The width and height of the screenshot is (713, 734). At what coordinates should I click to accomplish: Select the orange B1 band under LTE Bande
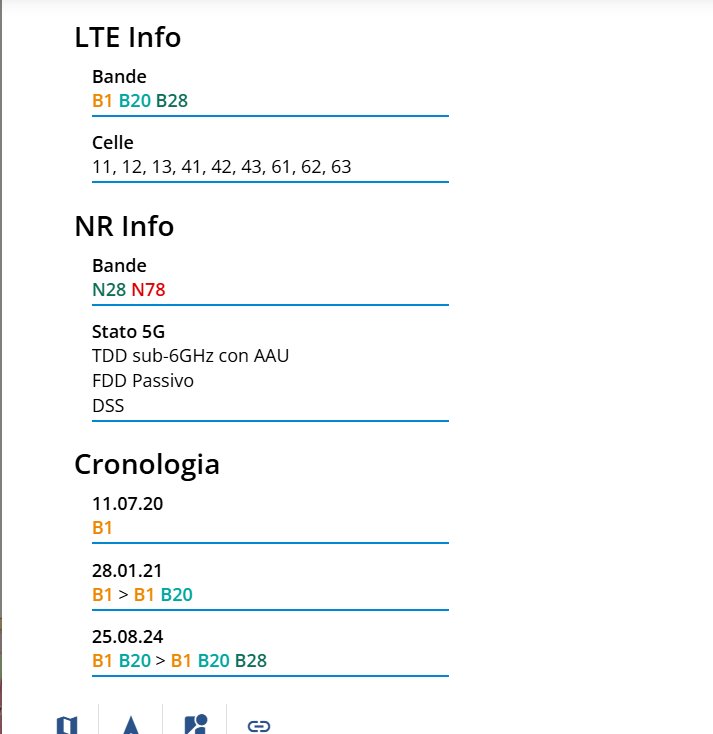tap(102, 100)
